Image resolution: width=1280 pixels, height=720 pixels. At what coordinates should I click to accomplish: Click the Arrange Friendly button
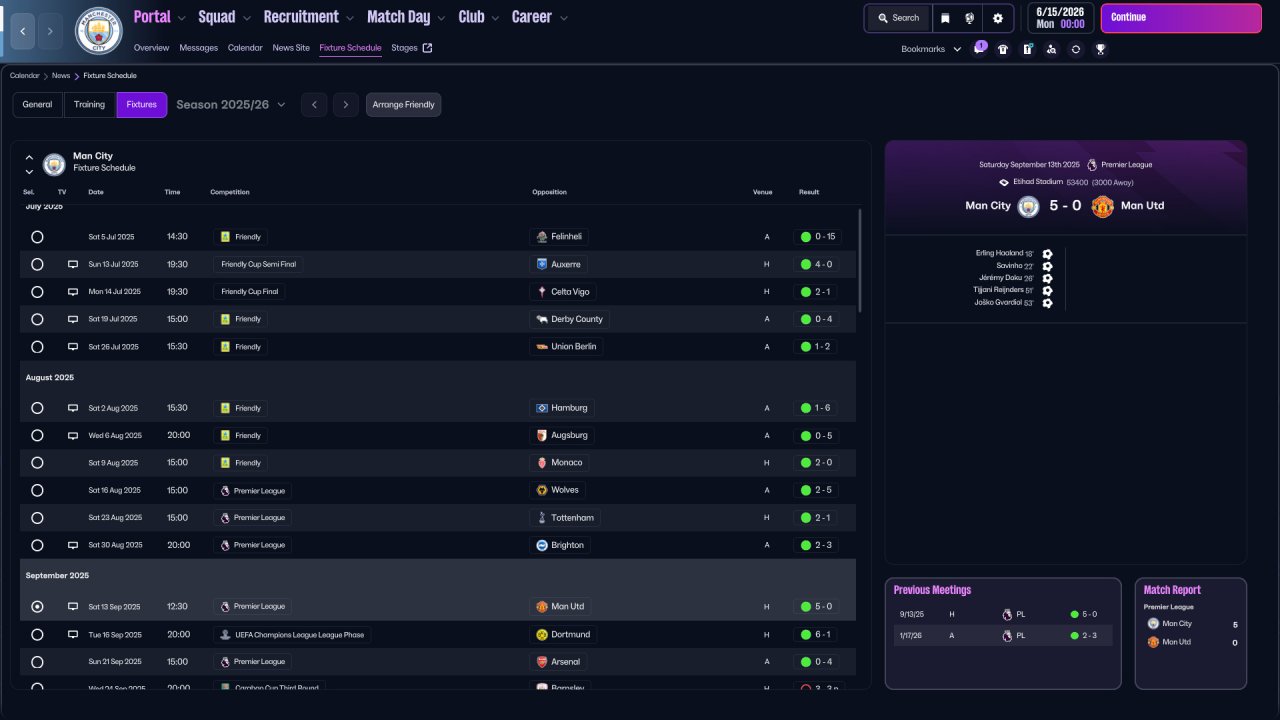click(403, 105)
